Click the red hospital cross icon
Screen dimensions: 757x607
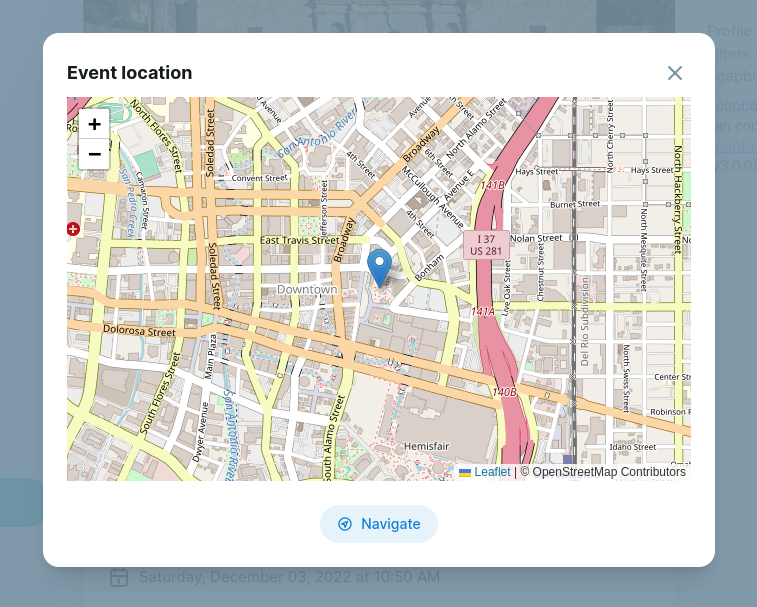73,229
